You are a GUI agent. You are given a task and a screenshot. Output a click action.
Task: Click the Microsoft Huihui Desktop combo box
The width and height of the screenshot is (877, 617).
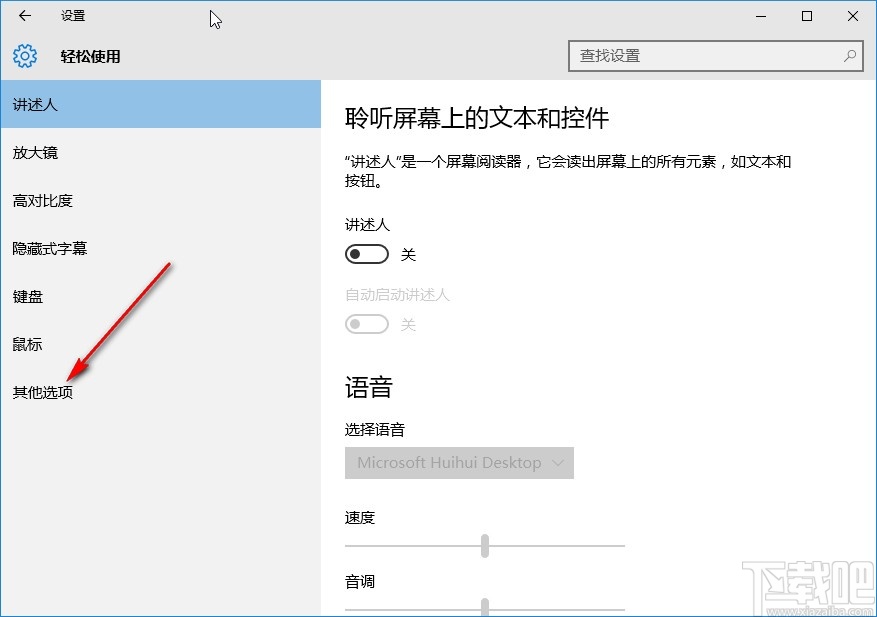[x=459, y=463]
